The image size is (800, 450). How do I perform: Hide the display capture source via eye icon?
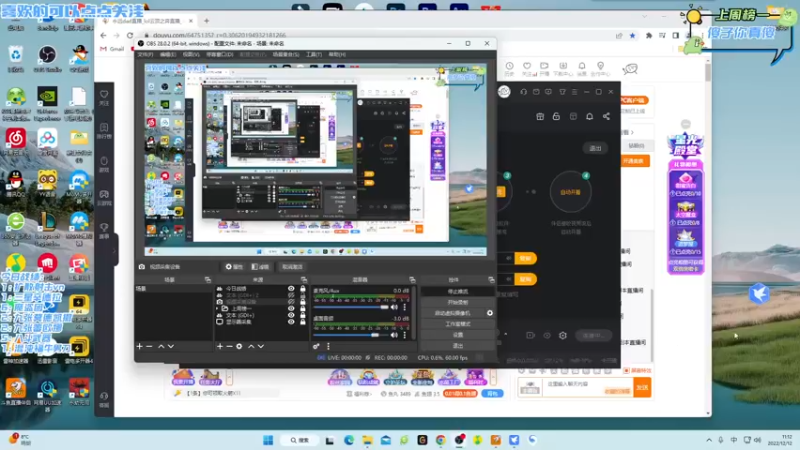point(291,322)
